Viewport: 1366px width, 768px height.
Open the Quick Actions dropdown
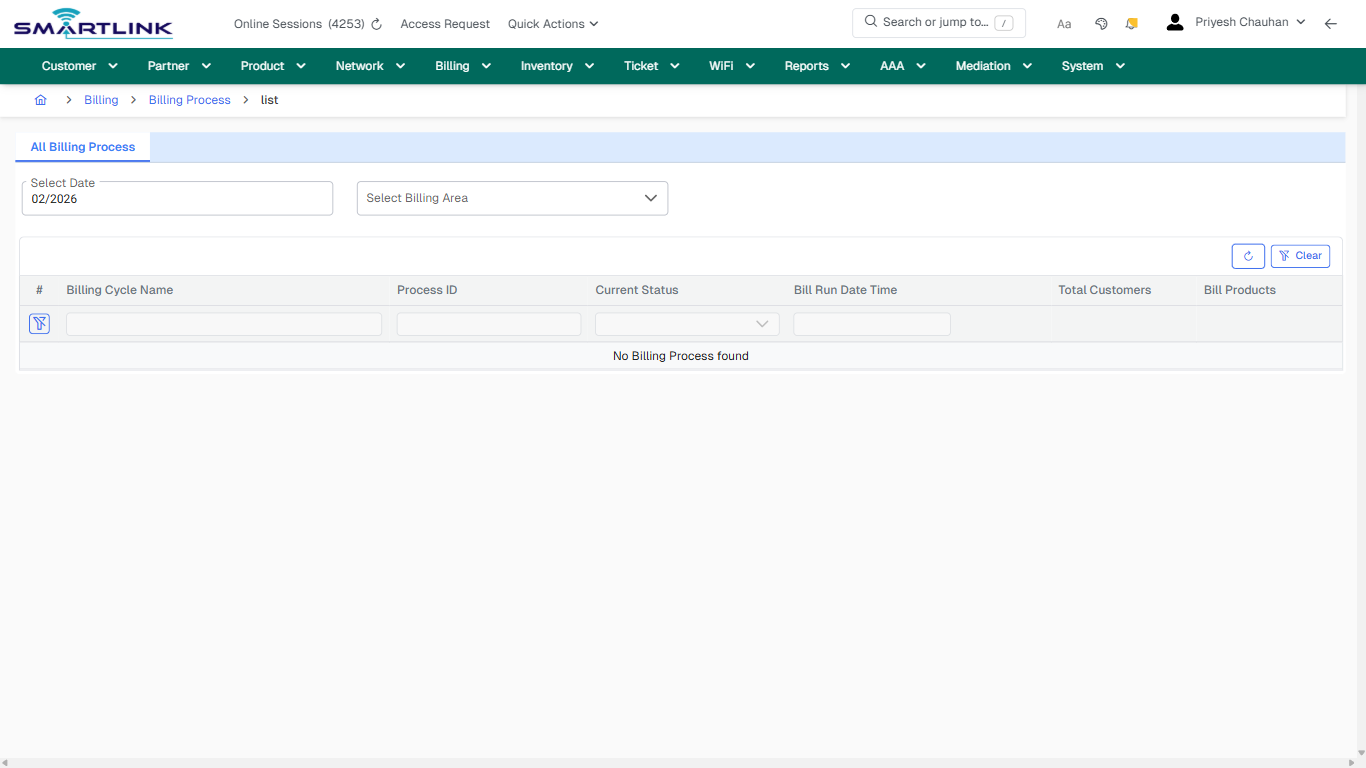pos(552,23)
